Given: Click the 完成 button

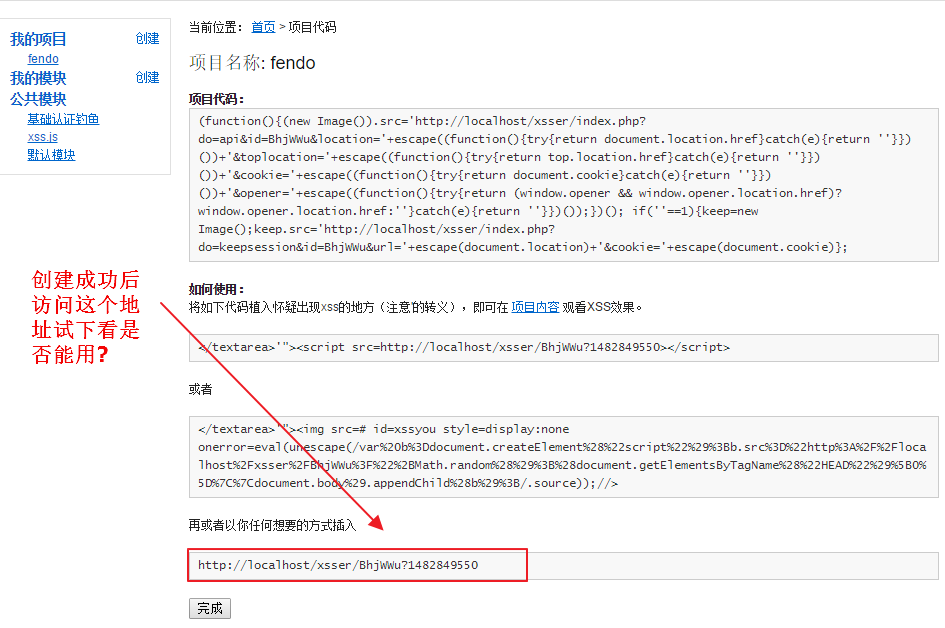Looking at the screenshot, I should pos(210,609).
